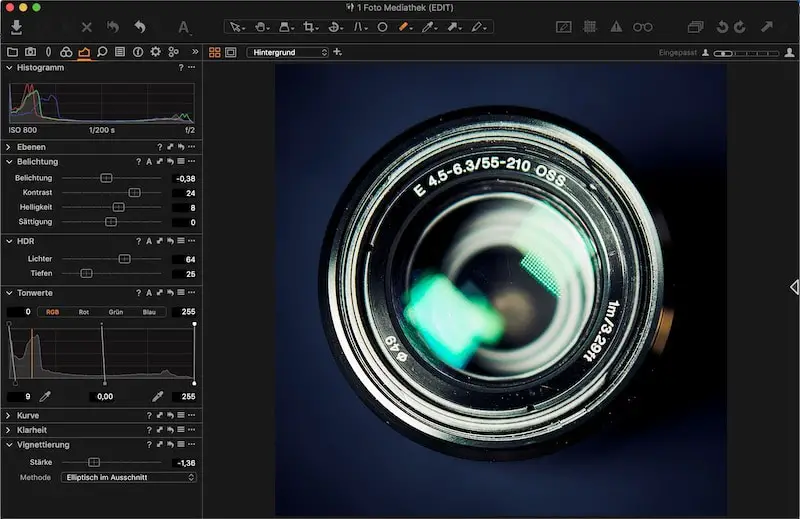The width and height of the screenshot is (800, 519).
Task: Select the Keystone correction tool
Action: click(359, 27)
